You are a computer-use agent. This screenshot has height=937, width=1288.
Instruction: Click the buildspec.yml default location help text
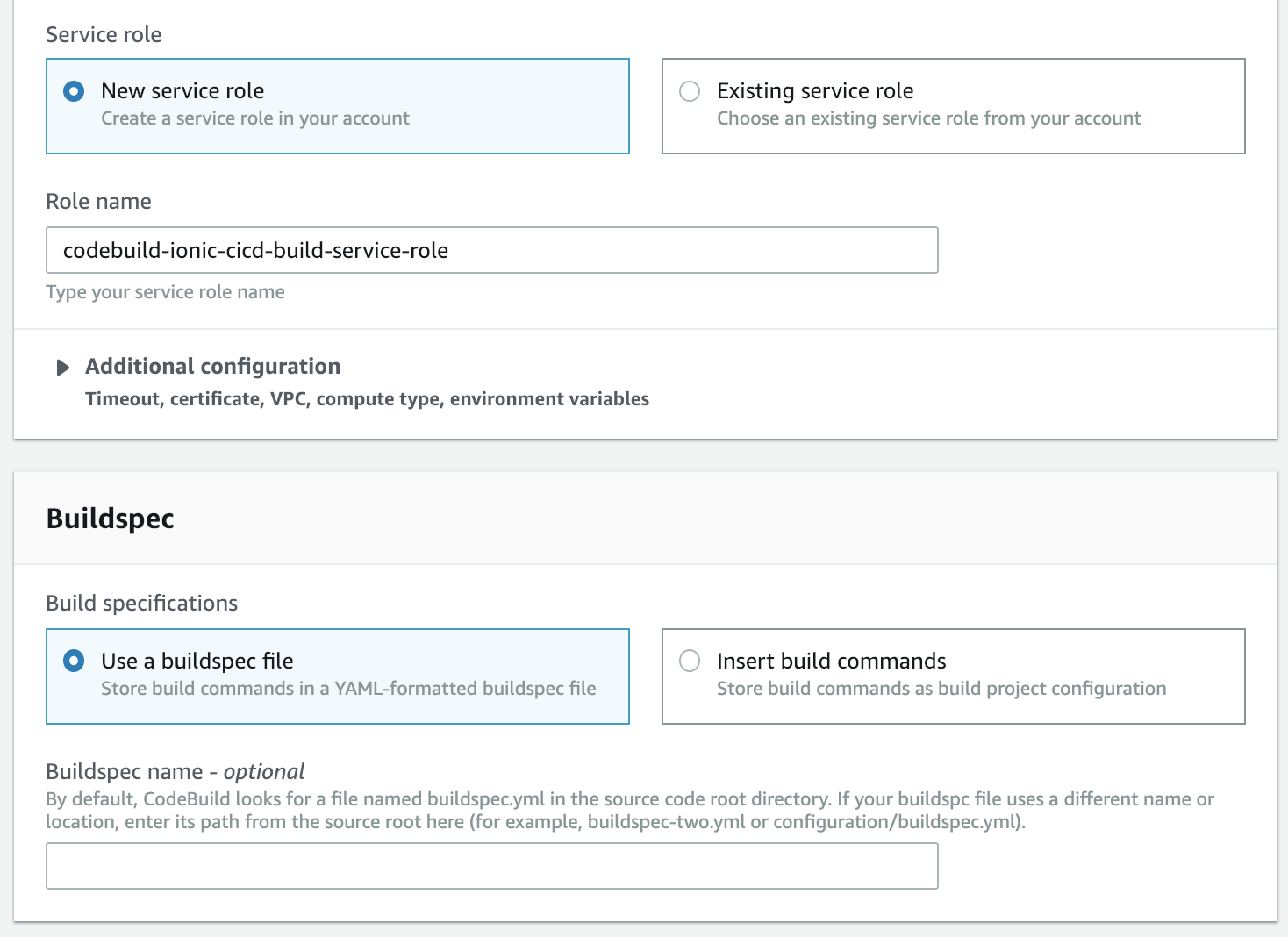pos(629,811)
